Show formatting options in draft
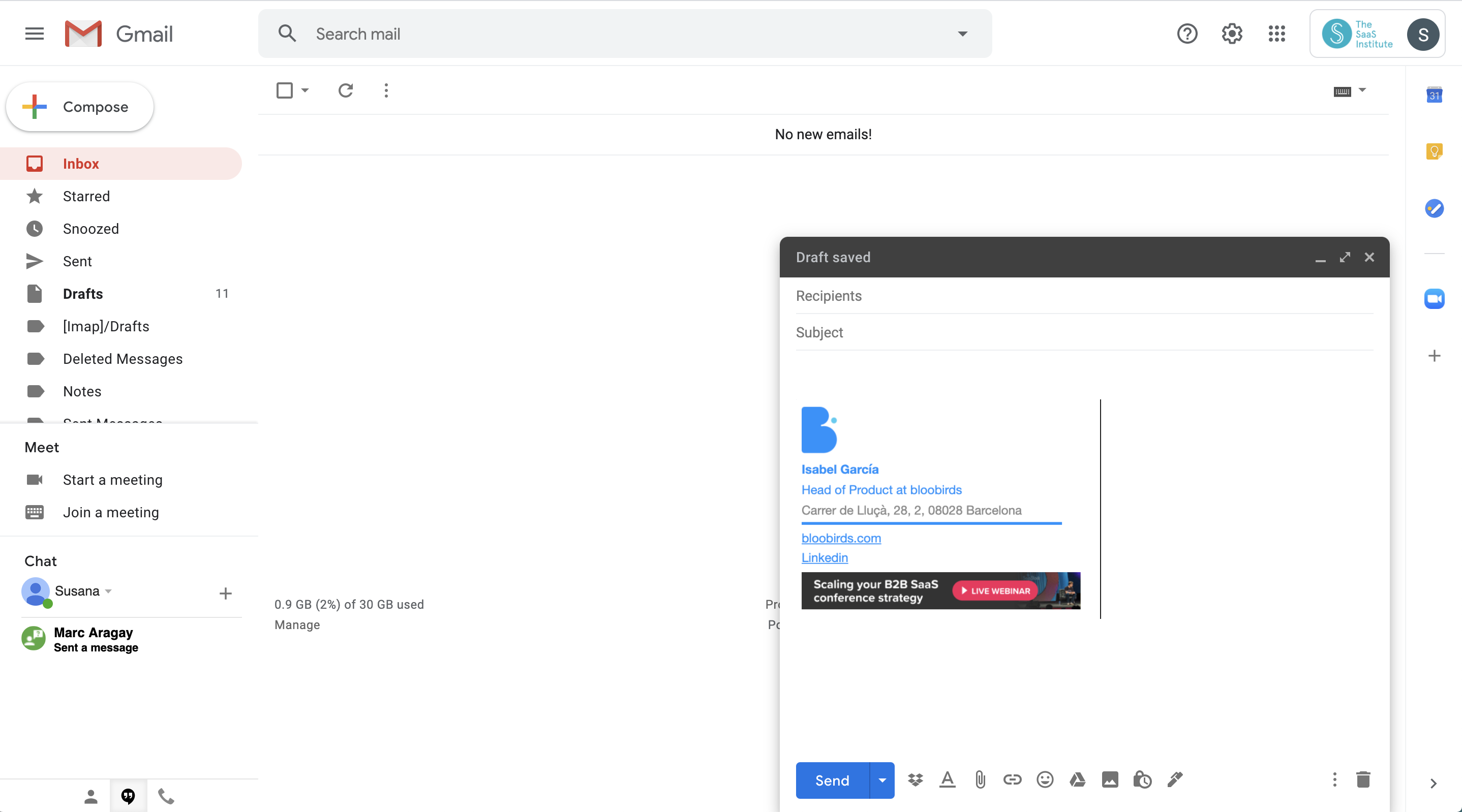Image resolution: width=1462 pixels, height=812 pixels. 947,779
